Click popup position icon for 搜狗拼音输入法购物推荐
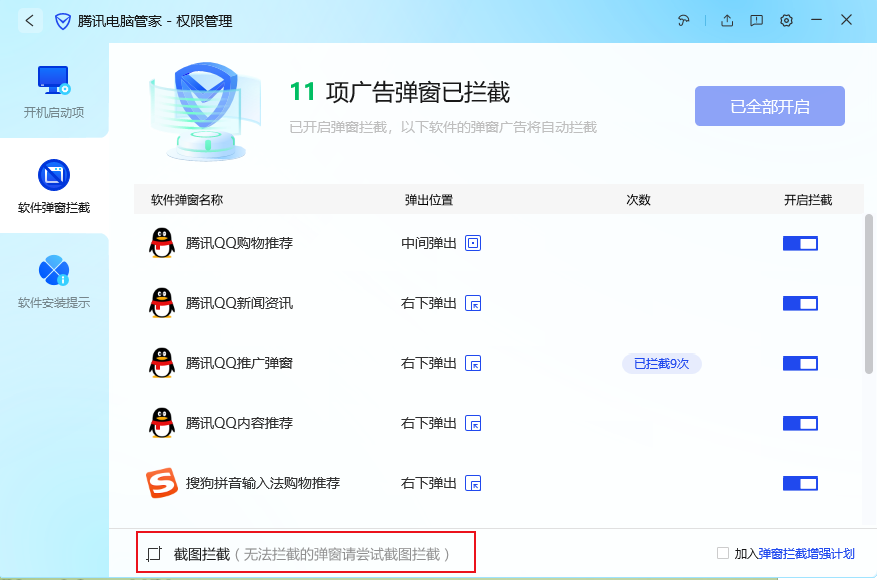This screenshot has height=580, width=877. coord(473,483)
